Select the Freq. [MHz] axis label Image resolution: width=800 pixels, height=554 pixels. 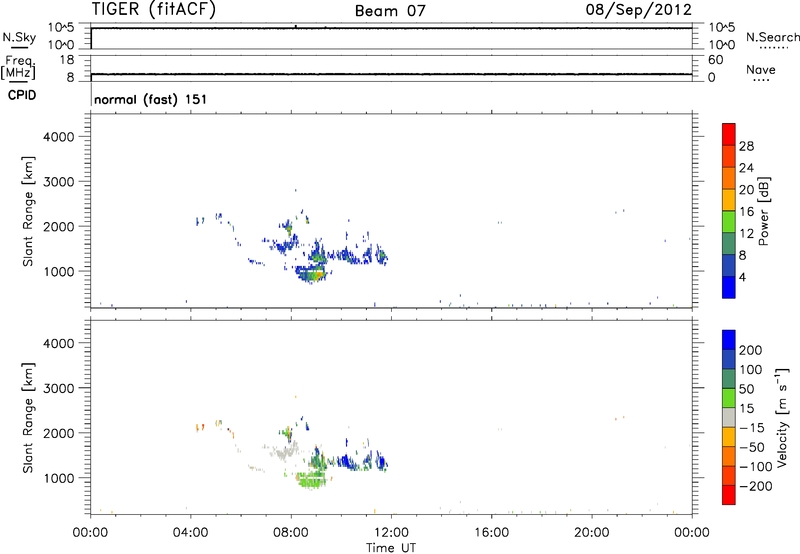(x=18, y=67)
